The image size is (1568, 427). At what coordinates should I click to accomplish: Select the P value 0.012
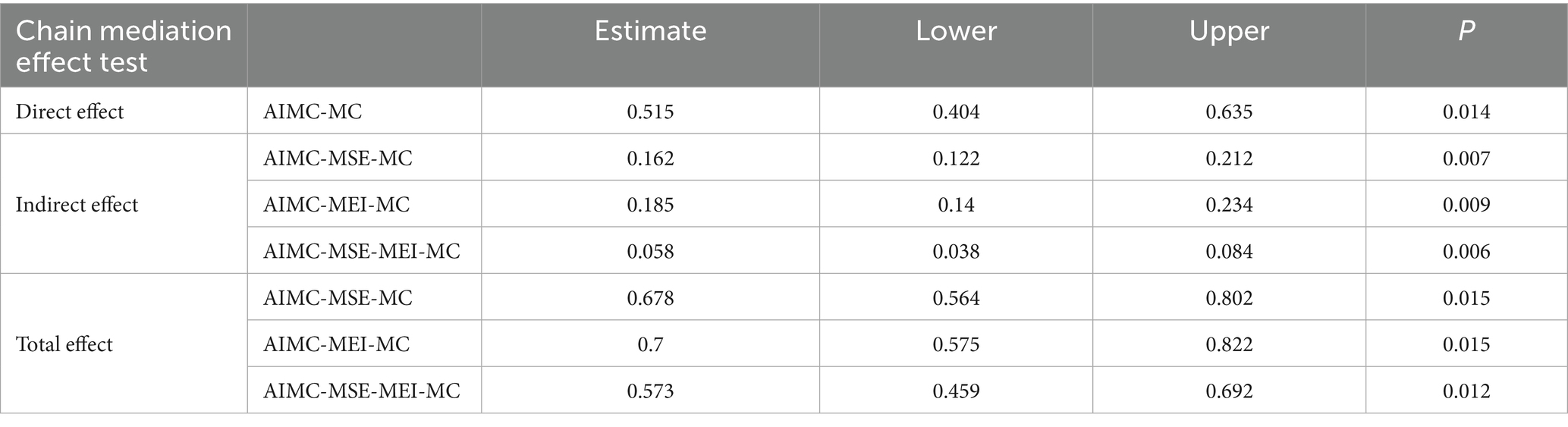point(1466,391)
